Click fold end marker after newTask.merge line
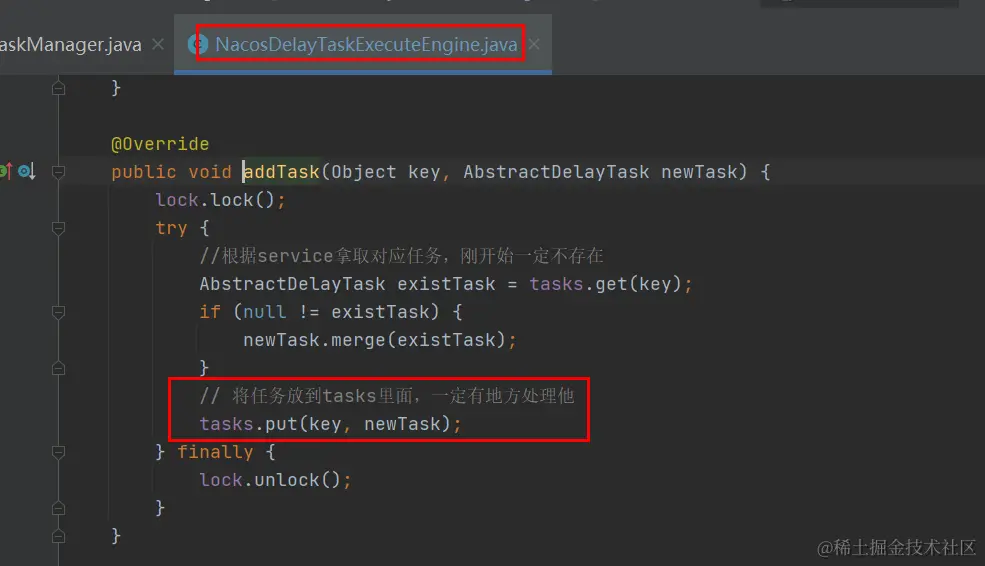The width and height of the screenshot is (985, 566). pyautogui.click(x=58, y=368)
